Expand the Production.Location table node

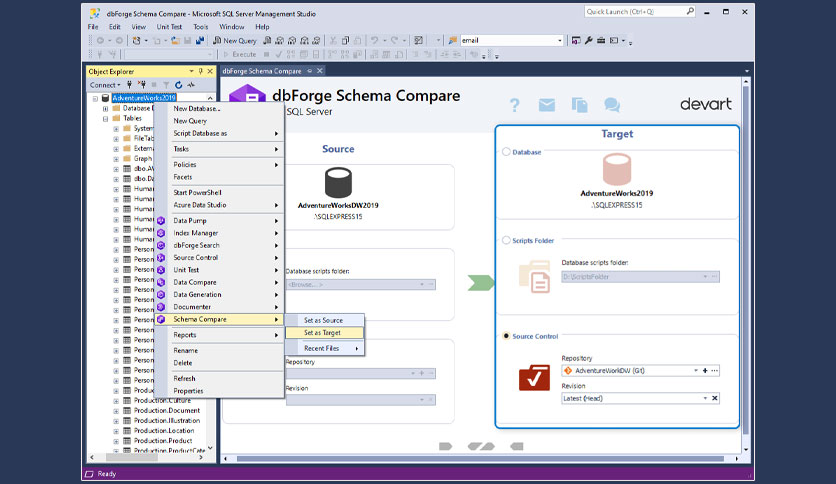116,431
